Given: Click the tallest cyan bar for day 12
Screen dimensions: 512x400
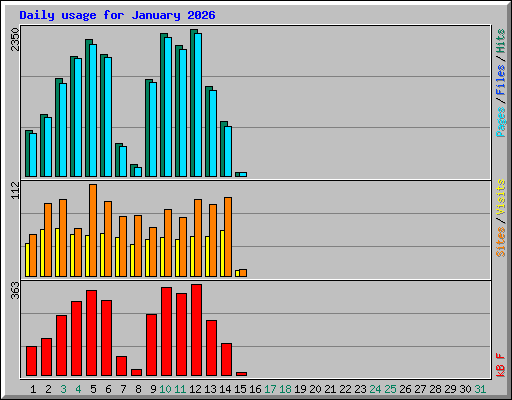Looking at the screenshot, I should click(198, 105).
